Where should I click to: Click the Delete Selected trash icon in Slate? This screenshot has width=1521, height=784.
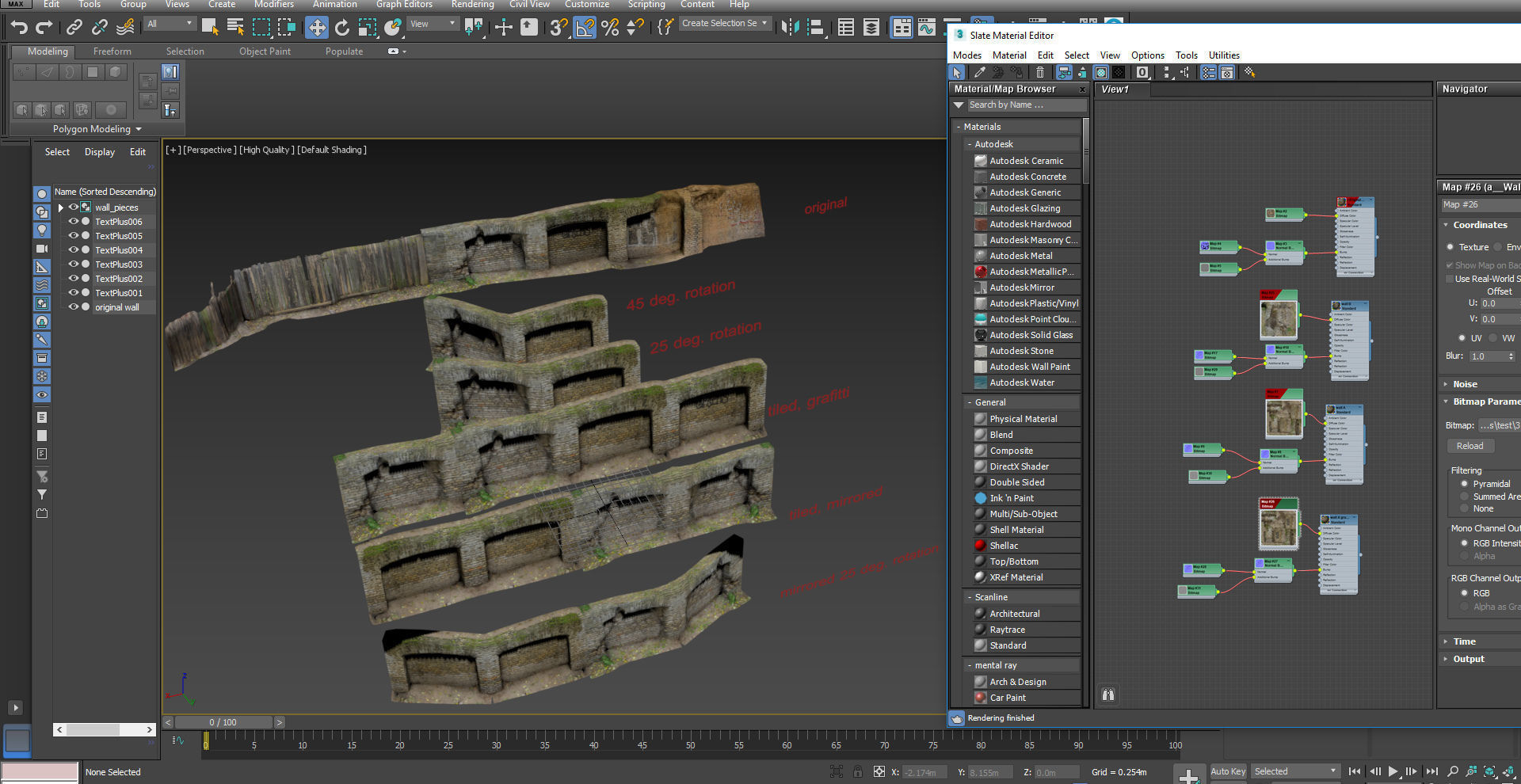tap(1040, 72)
